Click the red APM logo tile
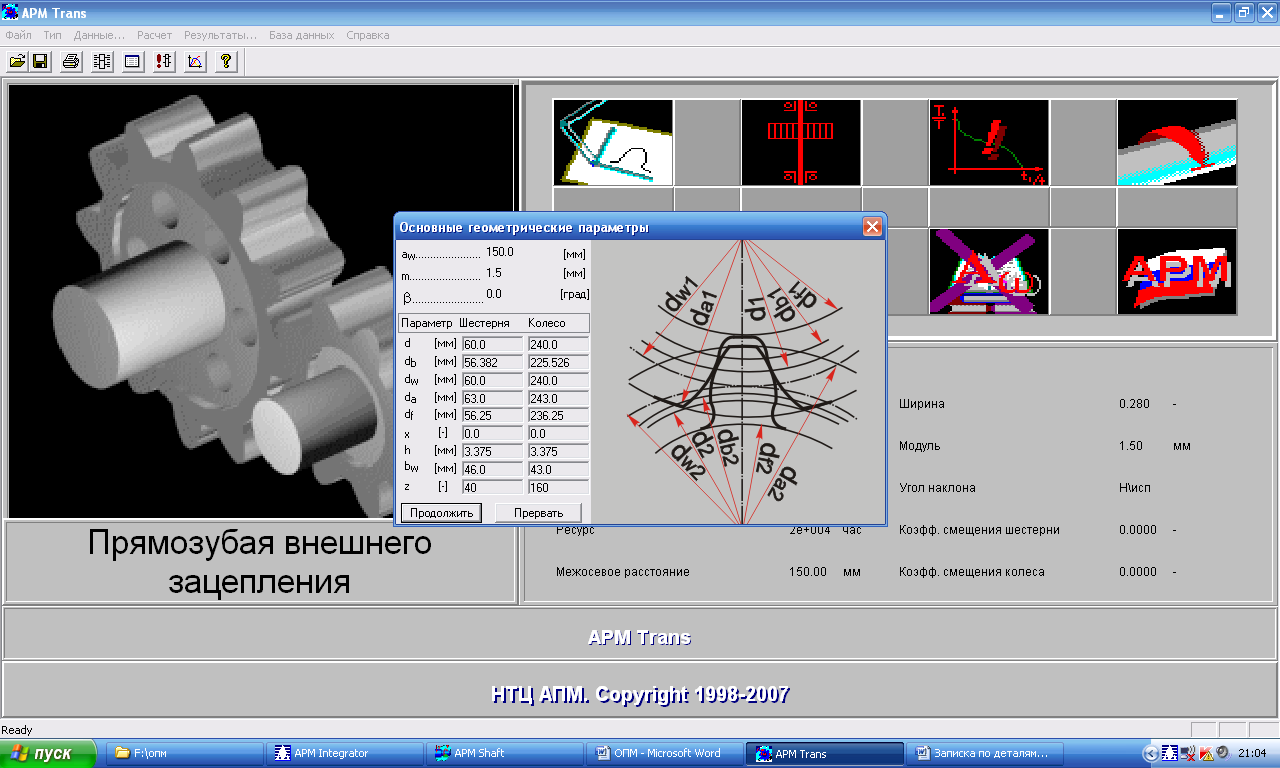 coord(1177,271)
